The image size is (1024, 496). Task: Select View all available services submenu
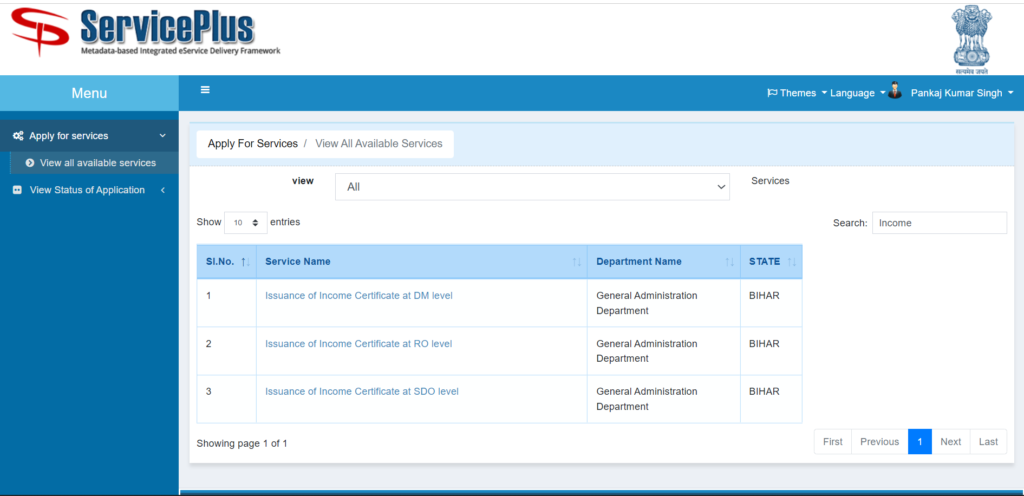click(x=94, y=163)
